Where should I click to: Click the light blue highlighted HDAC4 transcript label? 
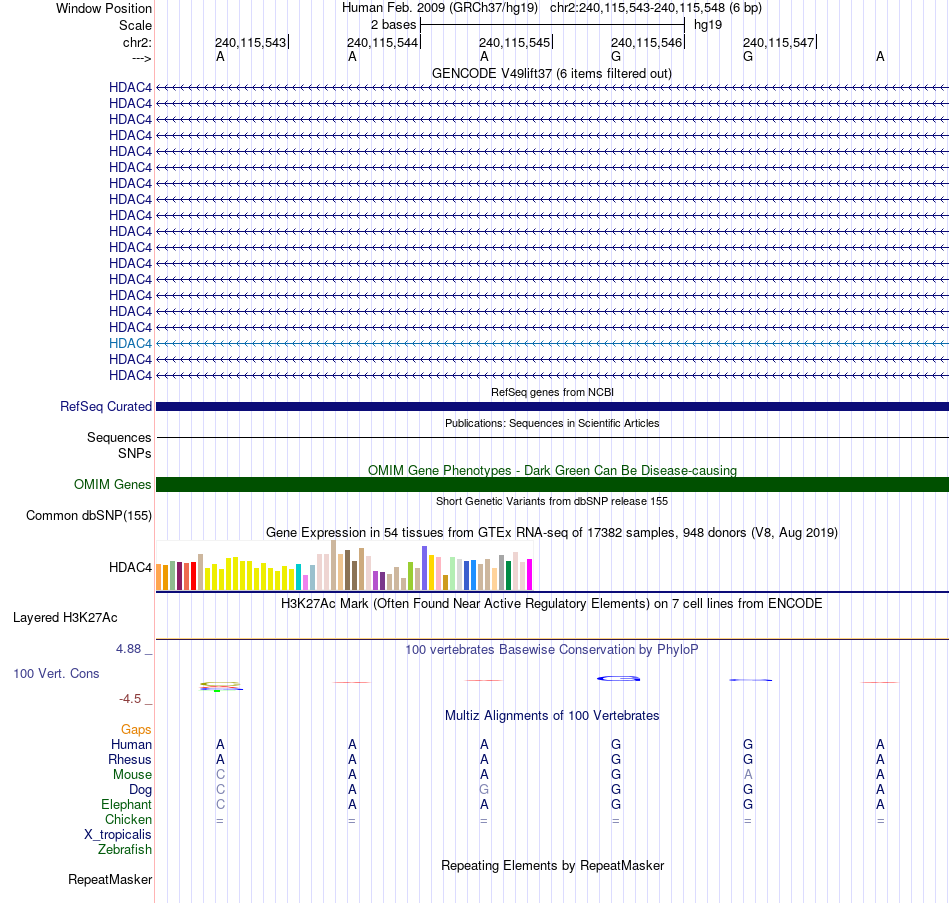tap(130, 343)
